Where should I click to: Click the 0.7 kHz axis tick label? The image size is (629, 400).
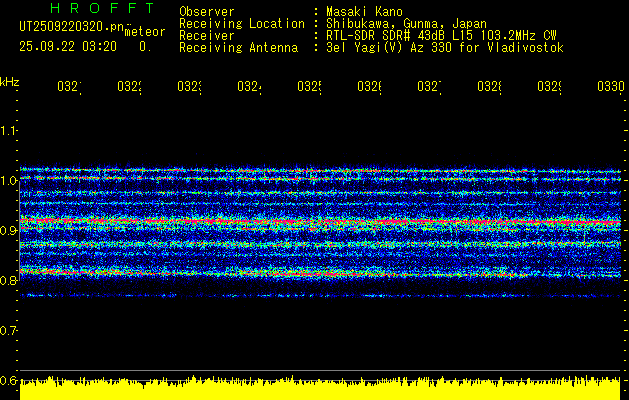point(8,330)
